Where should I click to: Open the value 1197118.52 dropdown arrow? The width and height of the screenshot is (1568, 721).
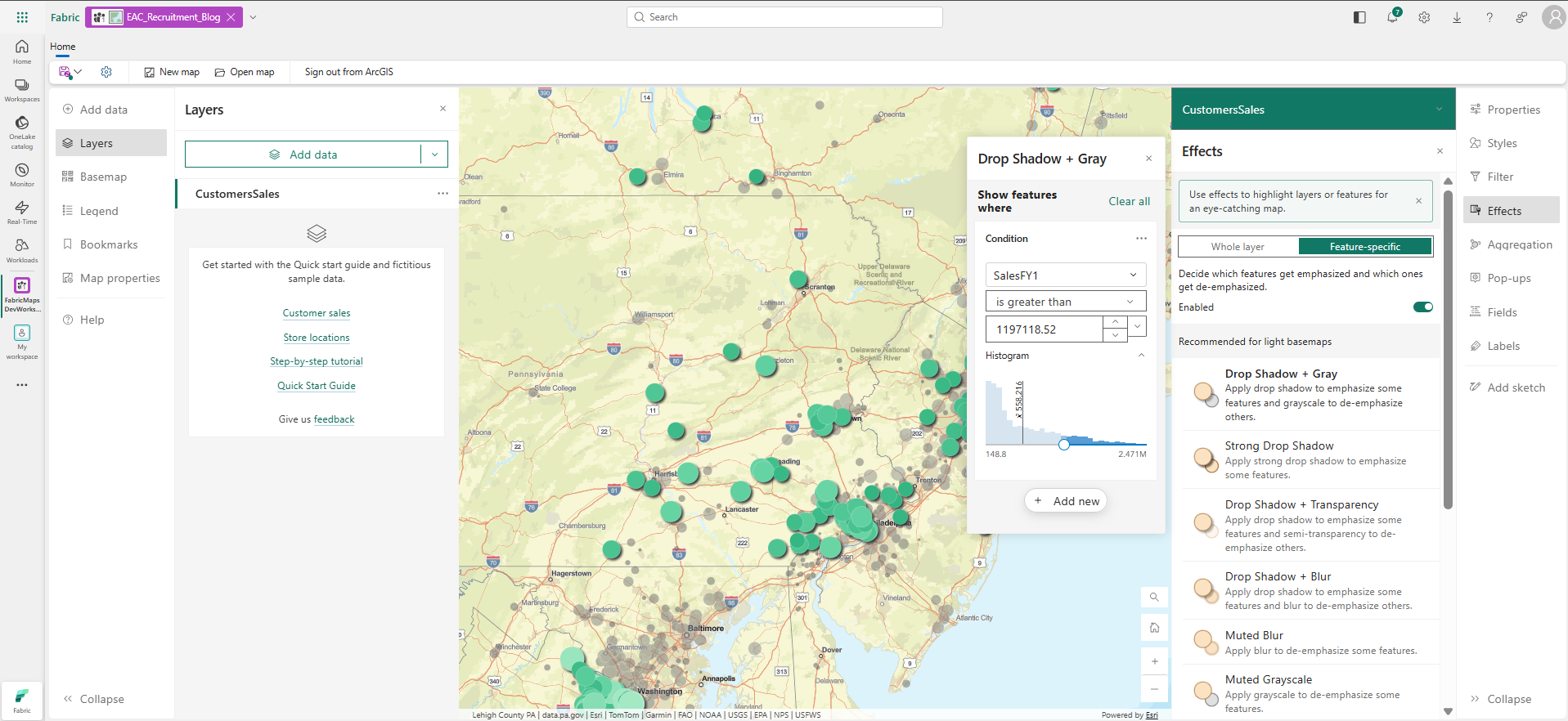(1137, 326)
